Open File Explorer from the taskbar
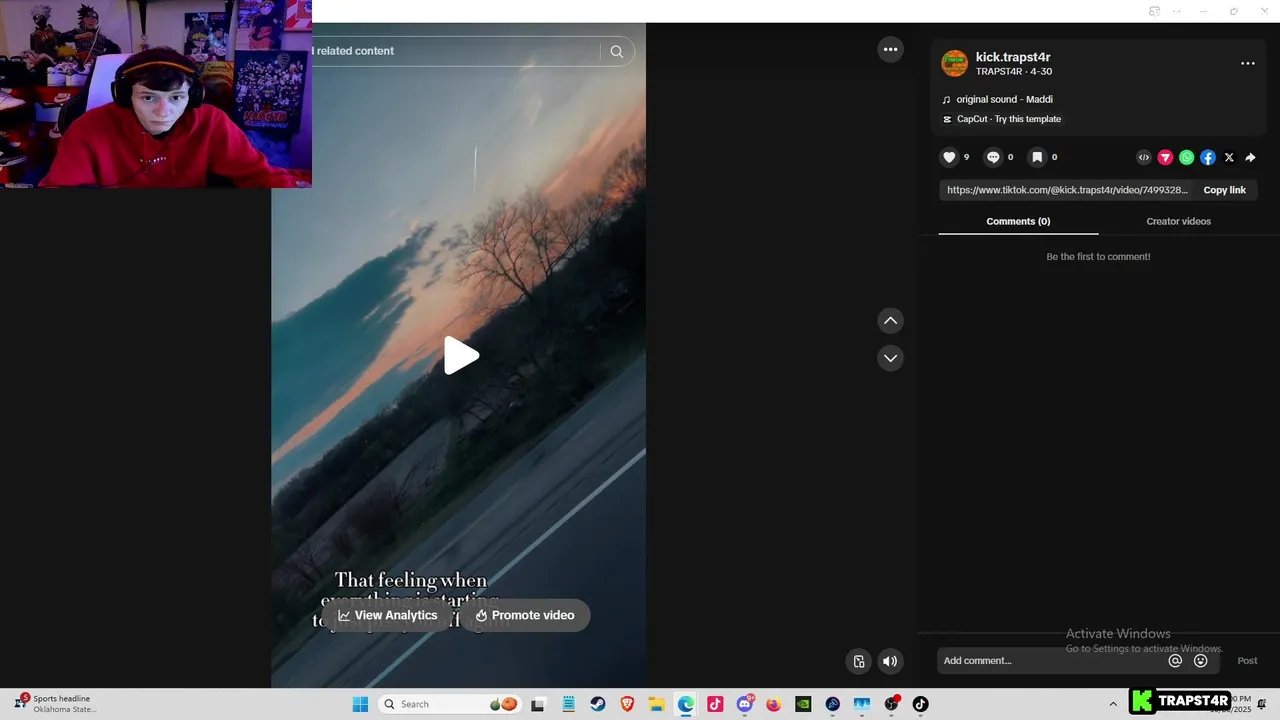The height and width of the screenshot is (720, 1280). pyautogui.click(x=656, y=704)
